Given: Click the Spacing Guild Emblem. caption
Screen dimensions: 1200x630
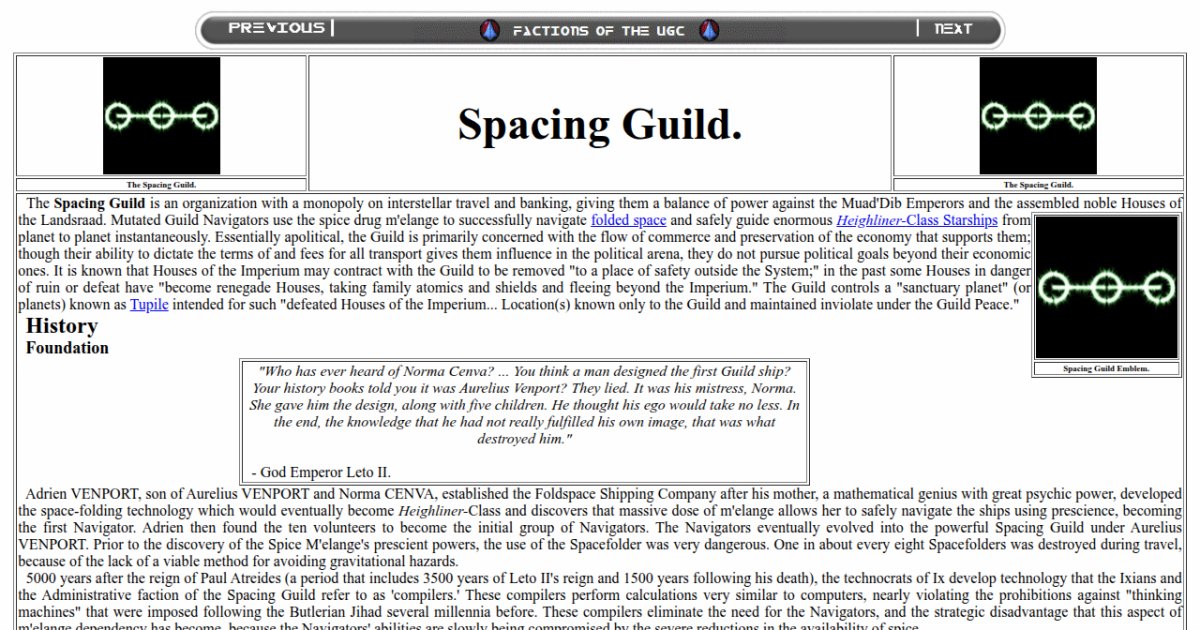Looking at the screenshot, I should click(1106, 369).
